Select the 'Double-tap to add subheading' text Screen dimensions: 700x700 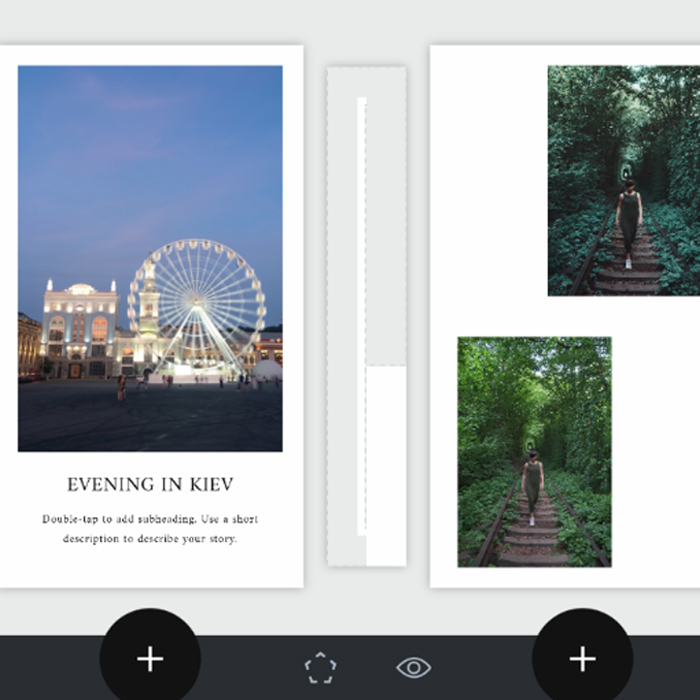150,529
